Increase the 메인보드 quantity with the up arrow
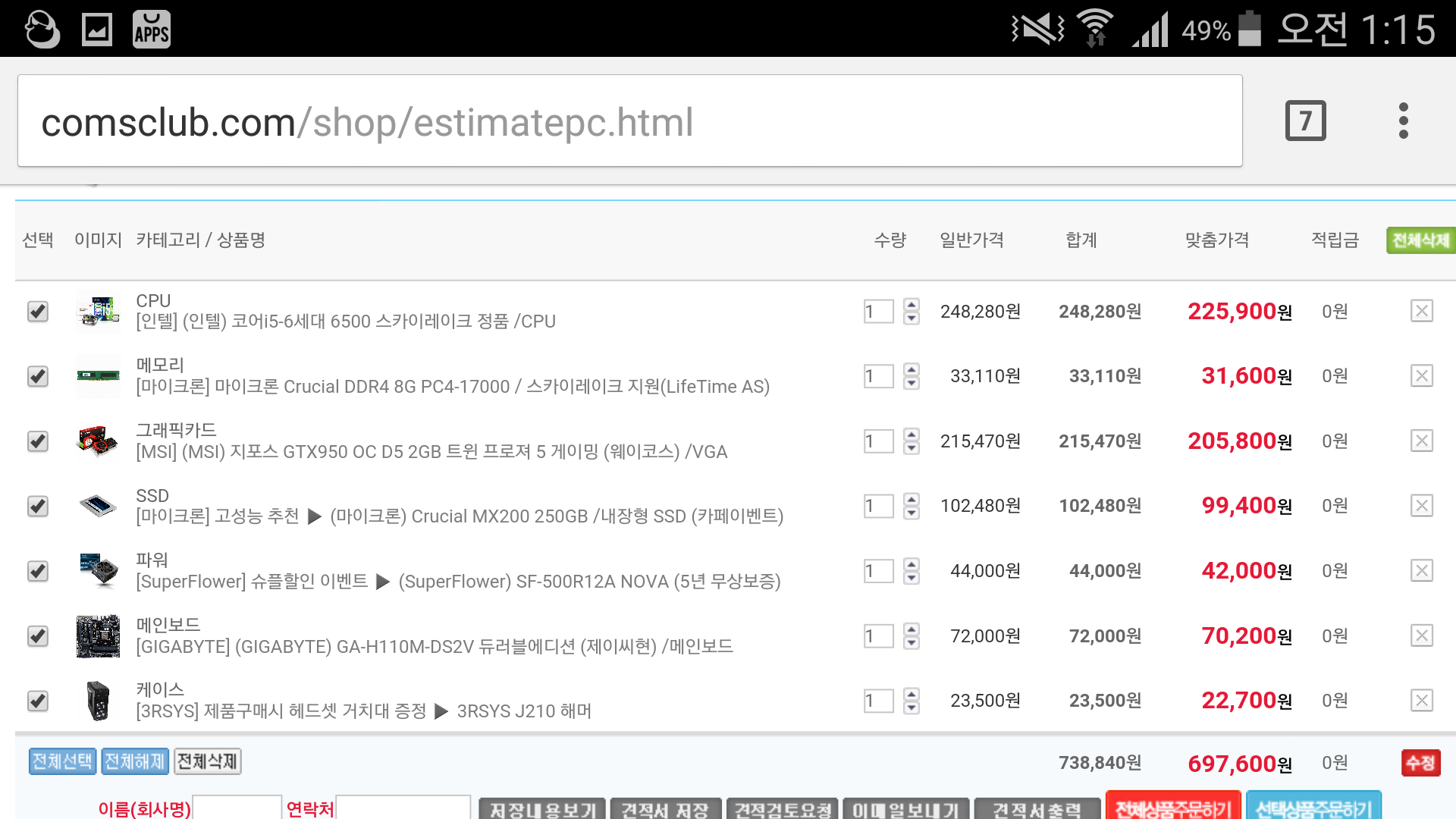 point(912,629)
